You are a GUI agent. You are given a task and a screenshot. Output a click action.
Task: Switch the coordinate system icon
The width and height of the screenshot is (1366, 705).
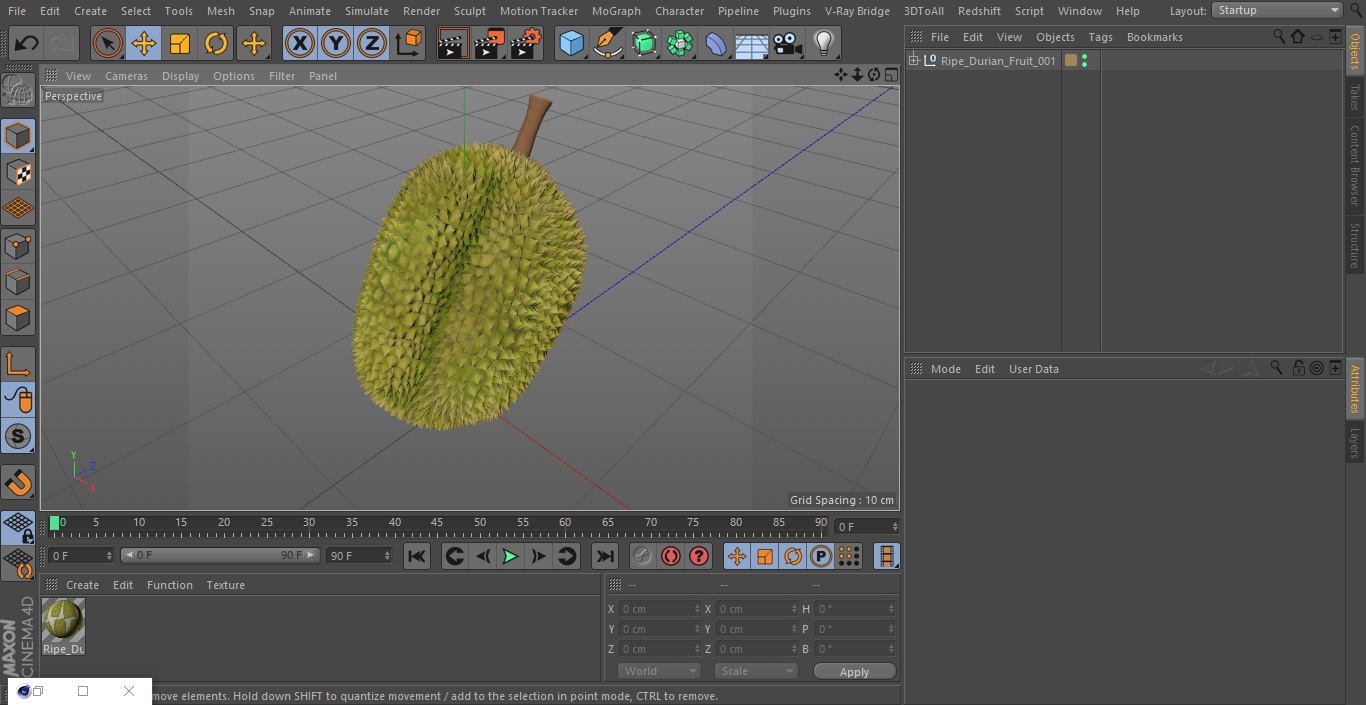coord(409,44)
